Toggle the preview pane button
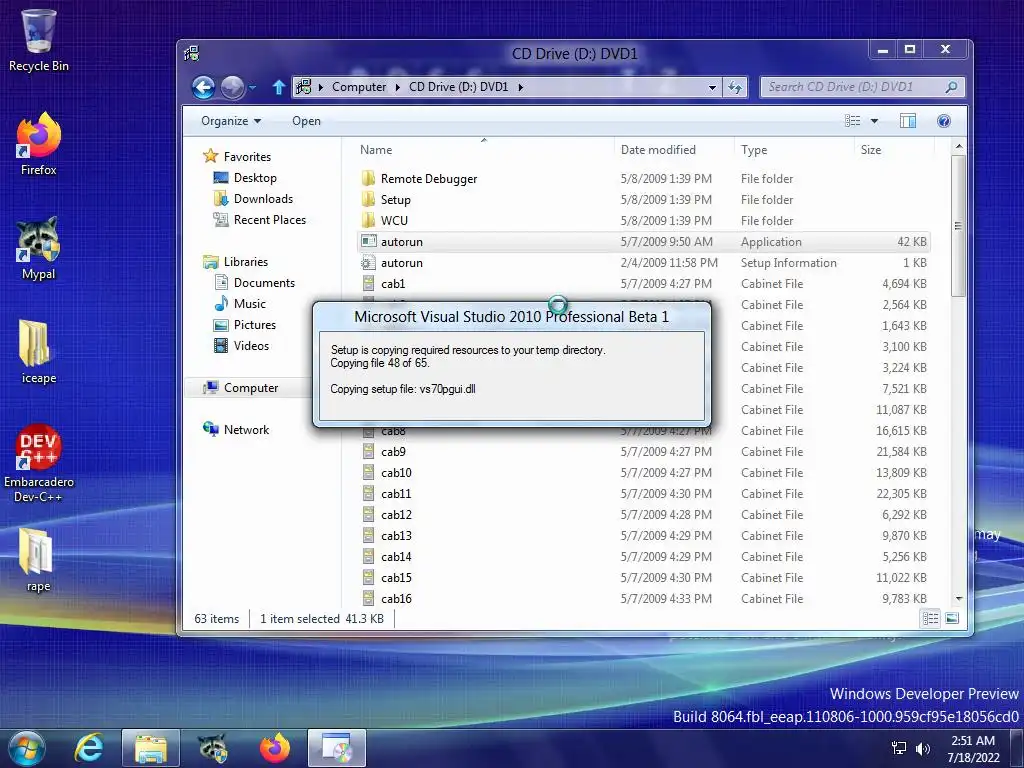This screenshot has height=768, width=1024. pyautogui.click(x=908, y=121)
